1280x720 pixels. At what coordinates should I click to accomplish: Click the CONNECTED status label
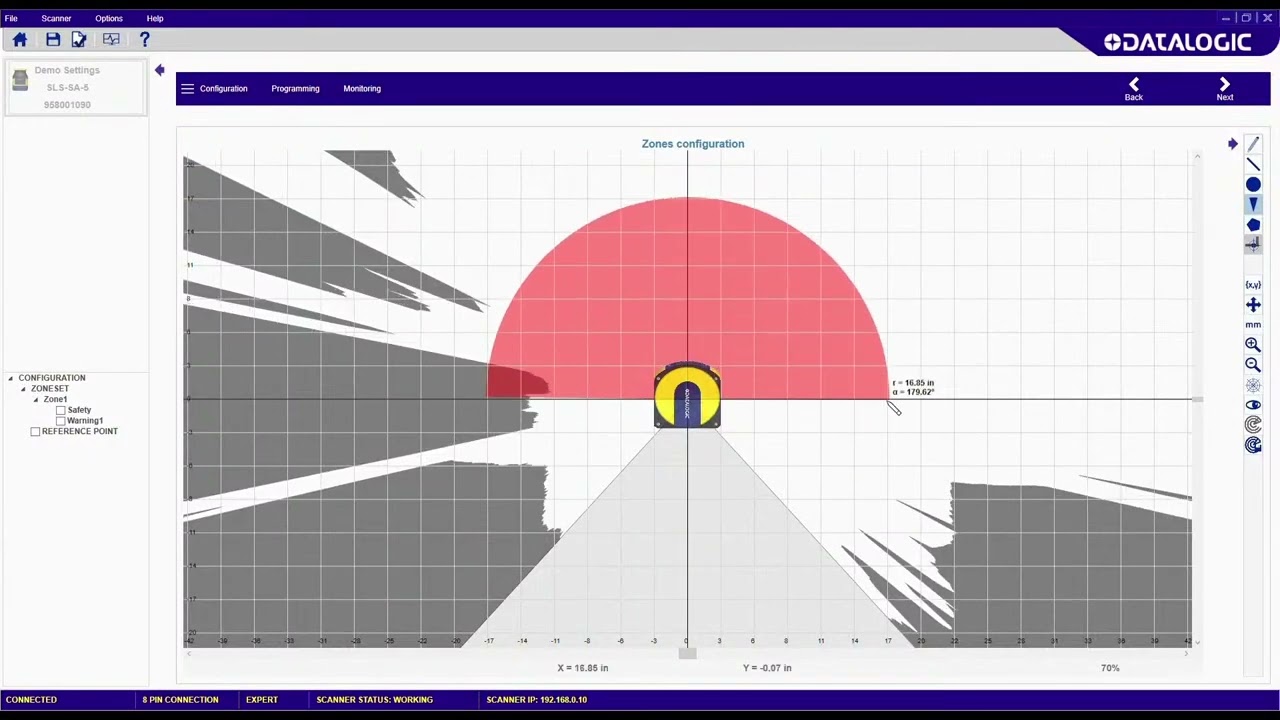click(x=31, y=700)
